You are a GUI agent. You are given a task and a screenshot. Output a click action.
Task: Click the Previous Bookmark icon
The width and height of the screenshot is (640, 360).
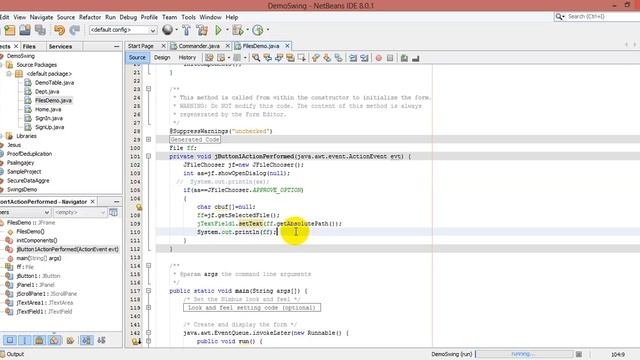(x=316, y=58)
